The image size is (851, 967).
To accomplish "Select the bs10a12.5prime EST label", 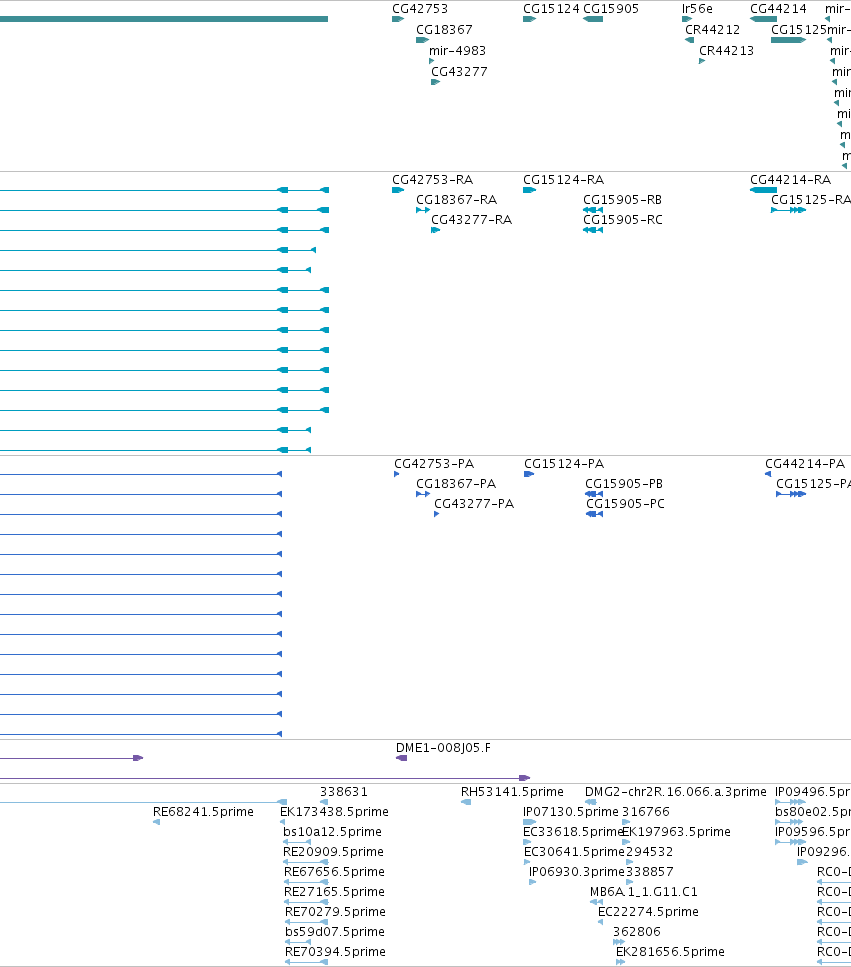I will (332, 833).
